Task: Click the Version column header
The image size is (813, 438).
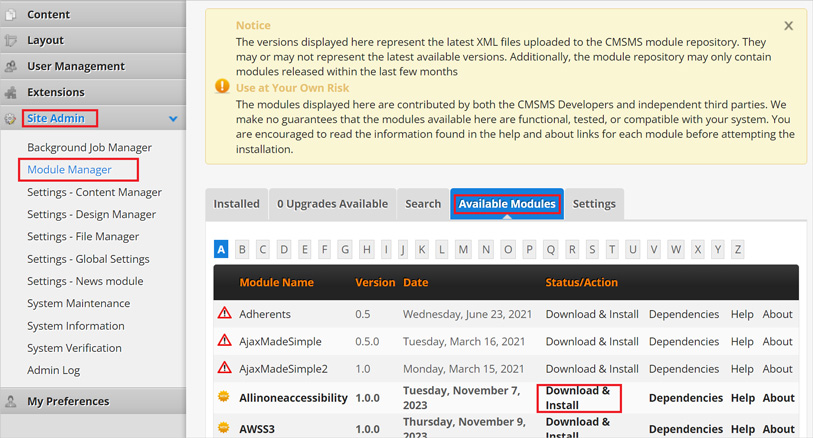Action: [x=375, y=282]
